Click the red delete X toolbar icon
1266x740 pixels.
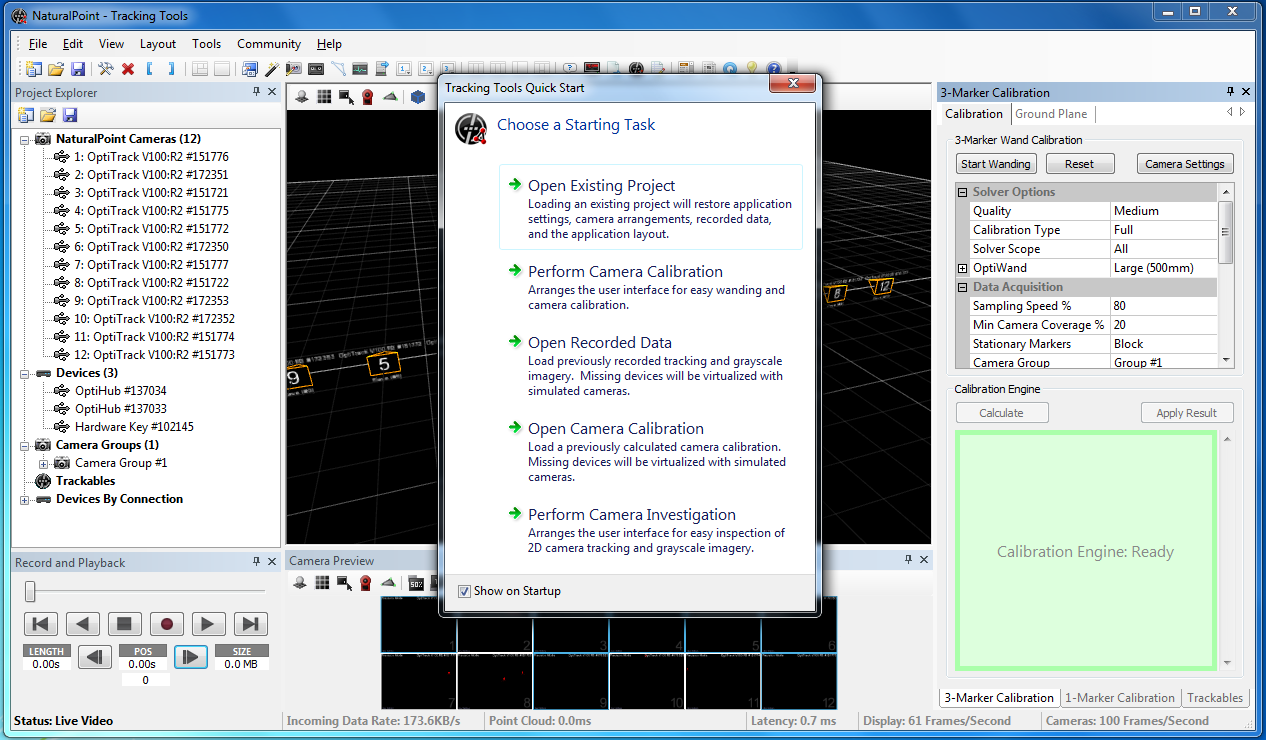(128, 69)
